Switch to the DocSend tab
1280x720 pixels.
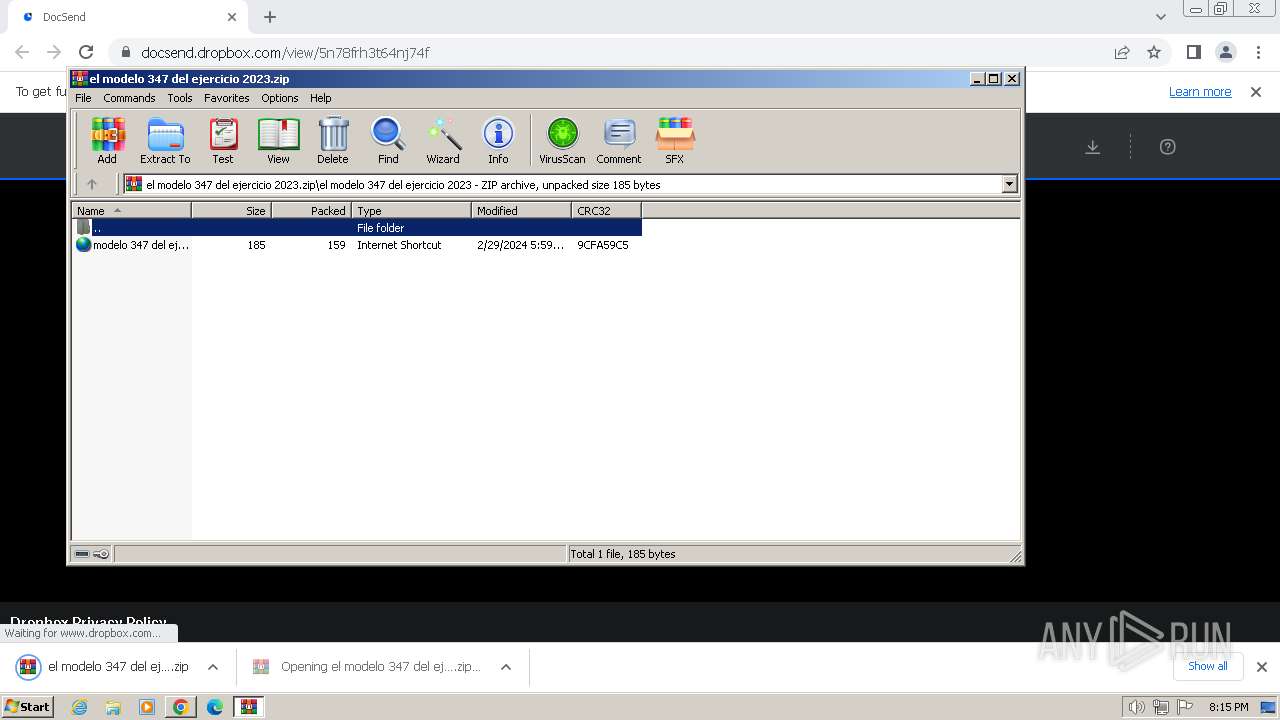click(126, 17)
